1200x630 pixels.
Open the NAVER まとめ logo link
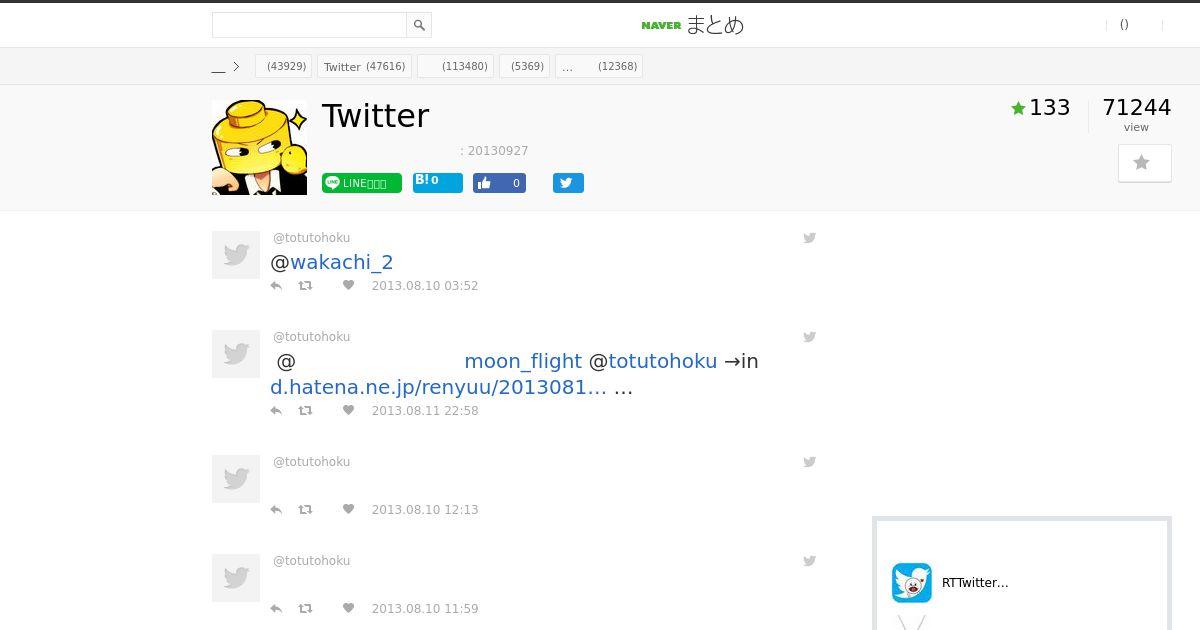click(x=693, y=25)
